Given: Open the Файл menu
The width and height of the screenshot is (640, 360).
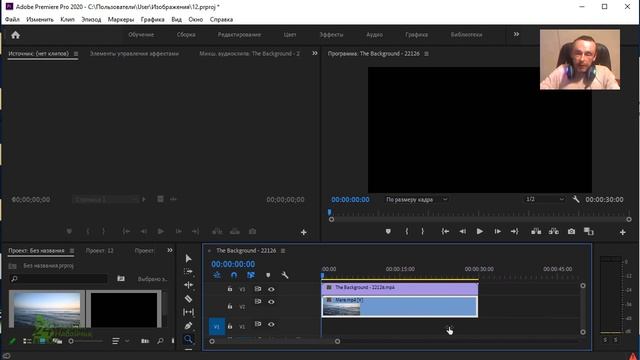Looking at the screenshot, I should click(12, 19).
